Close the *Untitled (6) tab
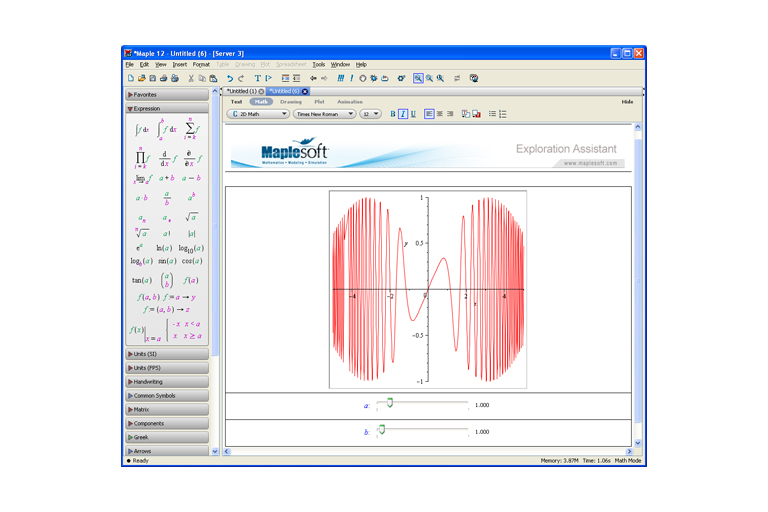 [x=305, y=91]
